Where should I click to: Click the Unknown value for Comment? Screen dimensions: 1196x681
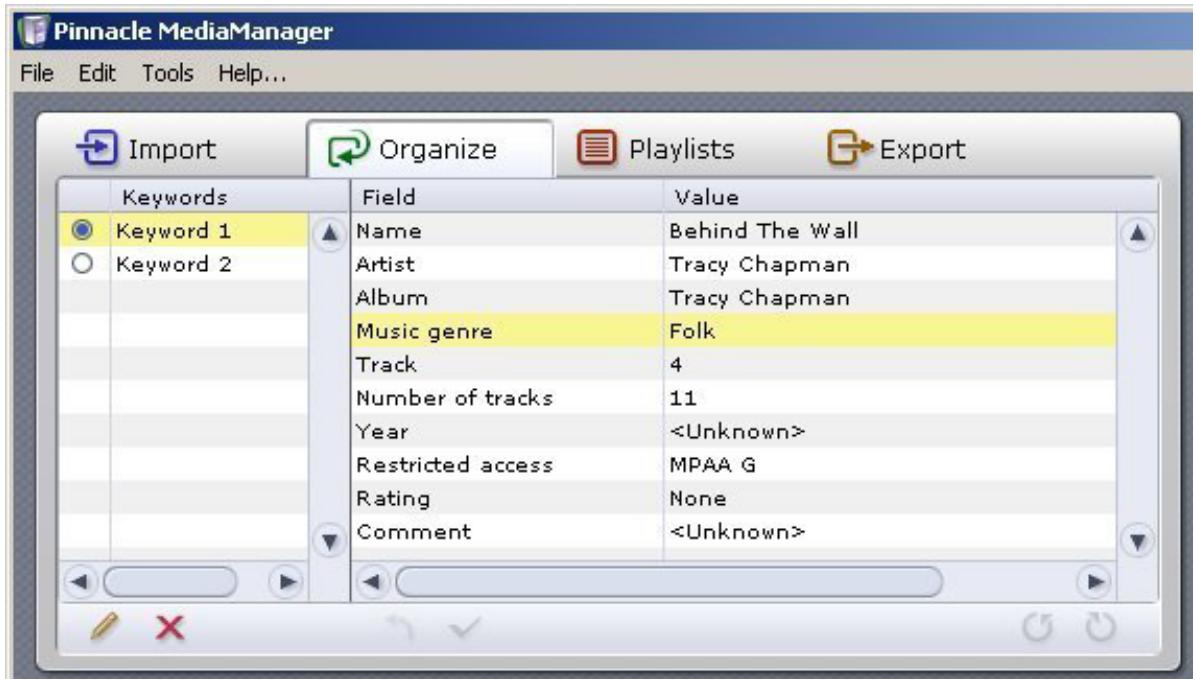[737, 532]
